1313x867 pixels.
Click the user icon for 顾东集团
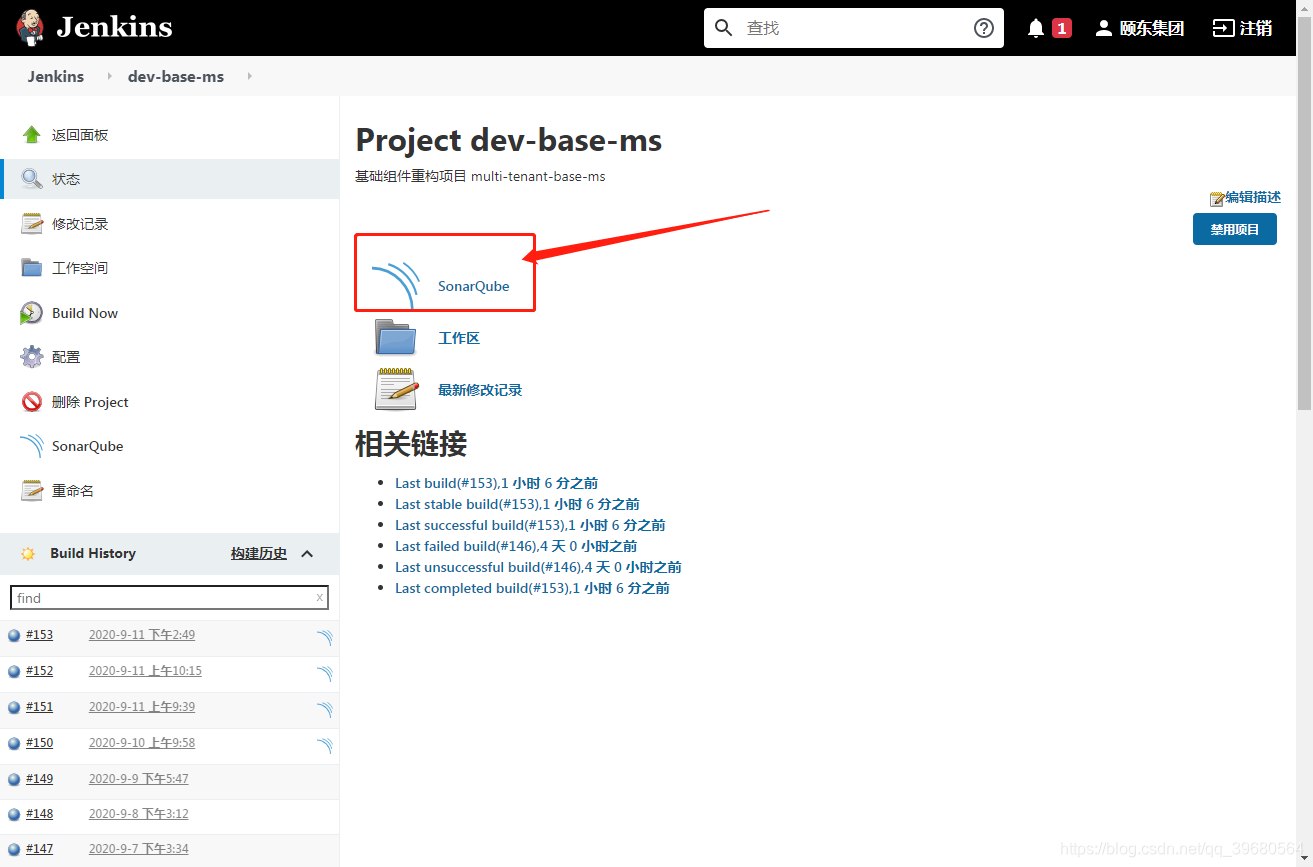point(1104,28)
